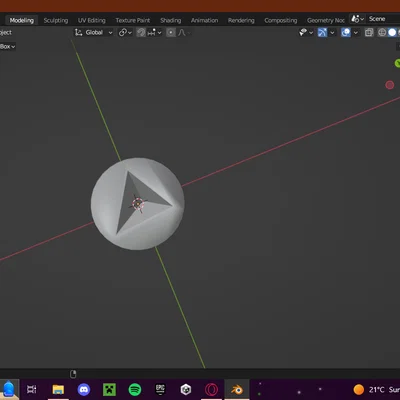
Task: Open the object visibility and selectability dropdown
Action: 306,32
